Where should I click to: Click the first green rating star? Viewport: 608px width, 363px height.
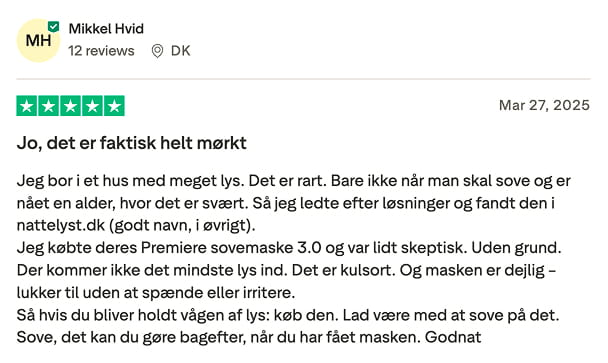[x=27, y=106]
